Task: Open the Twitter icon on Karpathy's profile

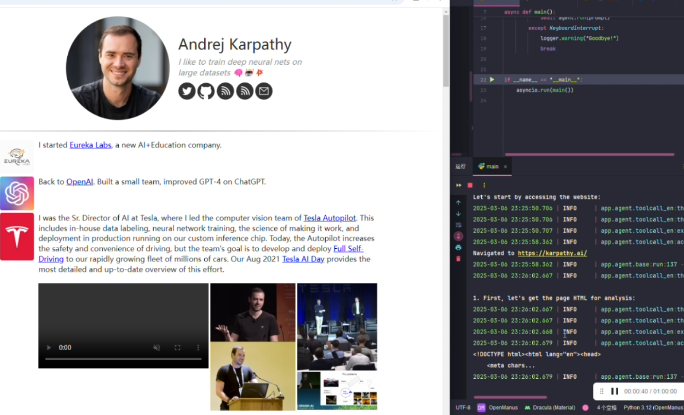Action: click(187, 91)
